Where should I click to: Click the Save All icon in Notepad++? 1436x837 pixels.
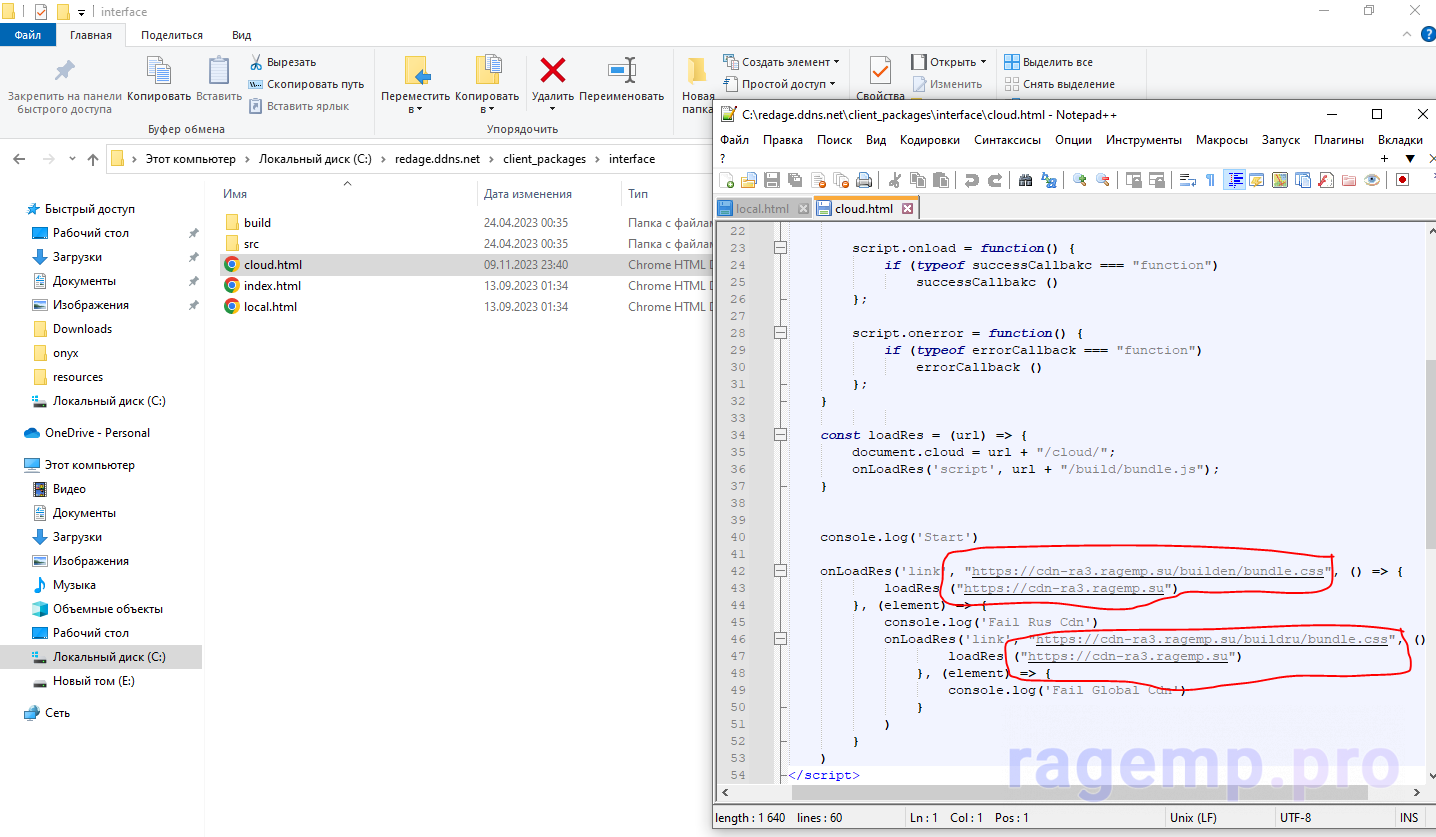(x=794, y=180)
